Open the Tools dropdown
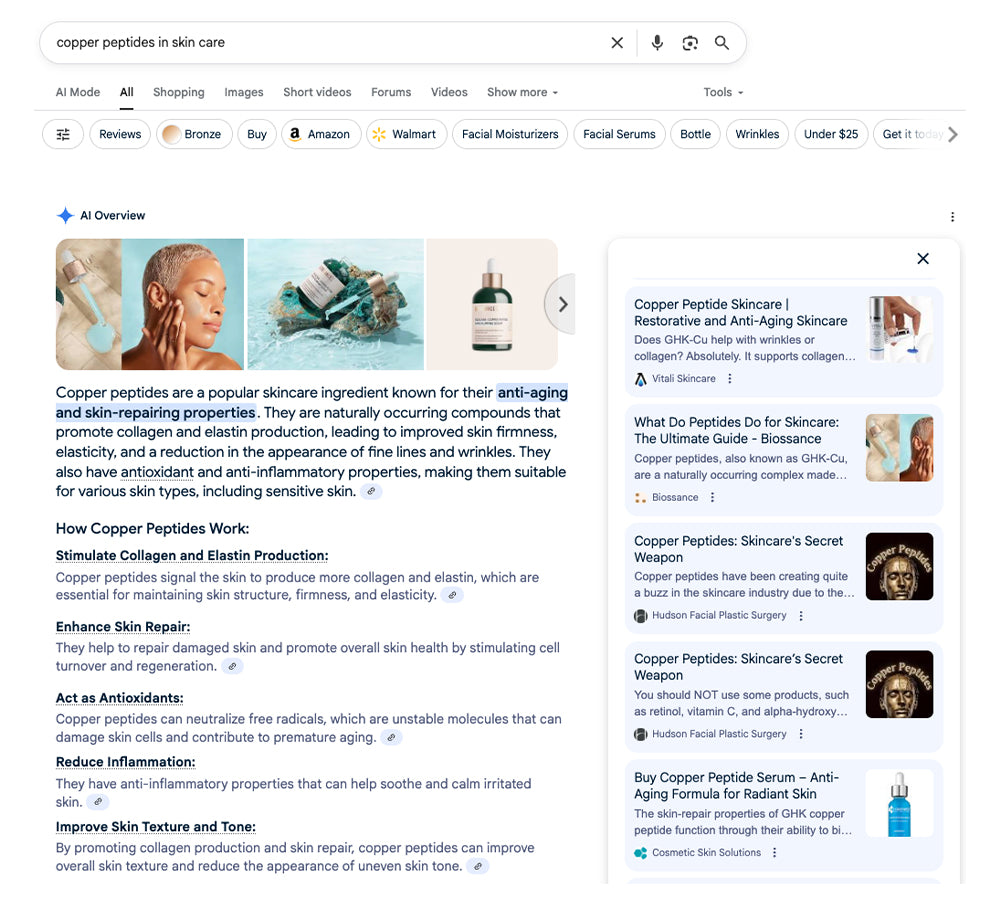 pos(723,92)
